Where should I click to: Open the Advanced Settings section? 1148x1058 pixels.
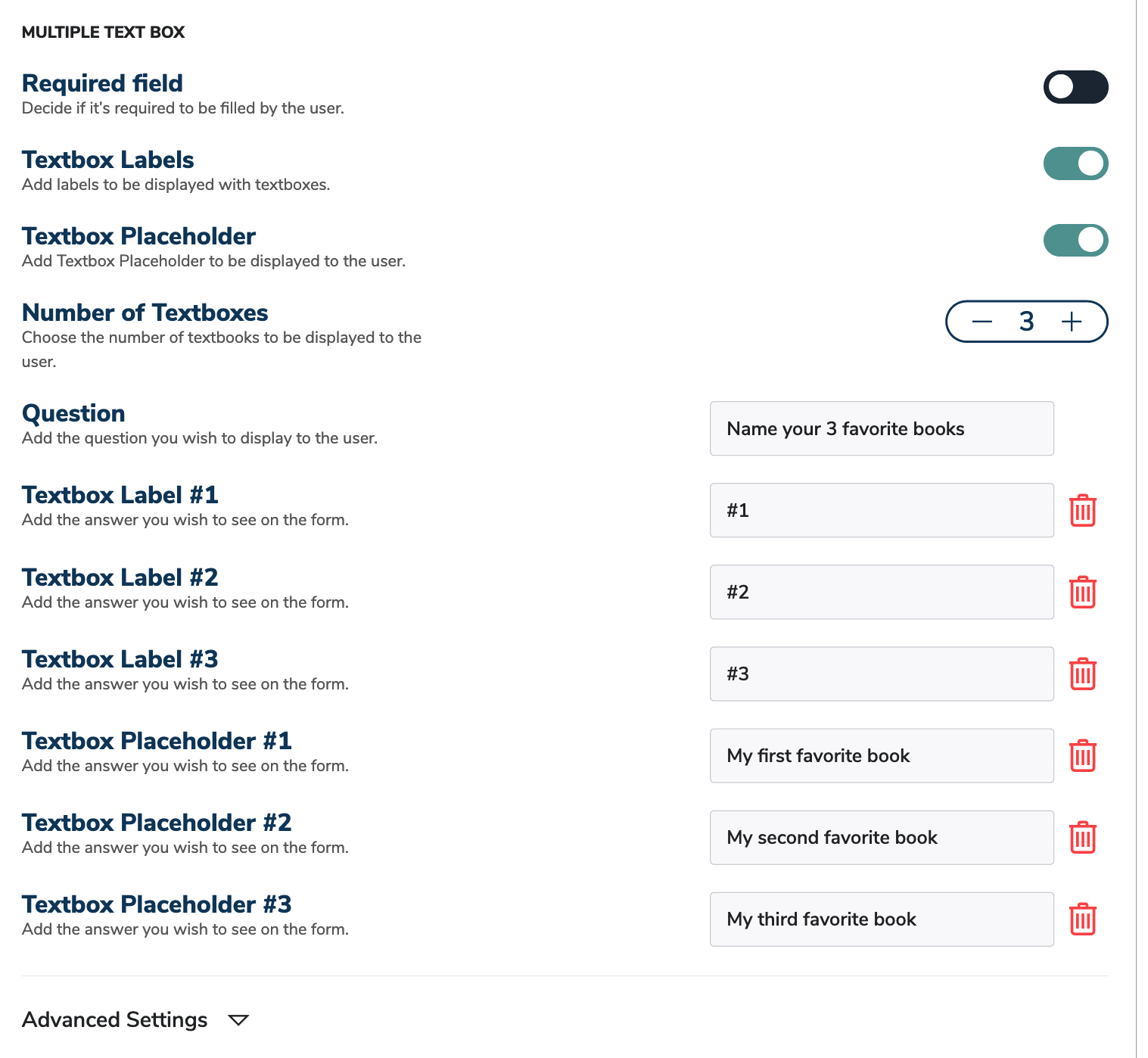coord(114,1020)
